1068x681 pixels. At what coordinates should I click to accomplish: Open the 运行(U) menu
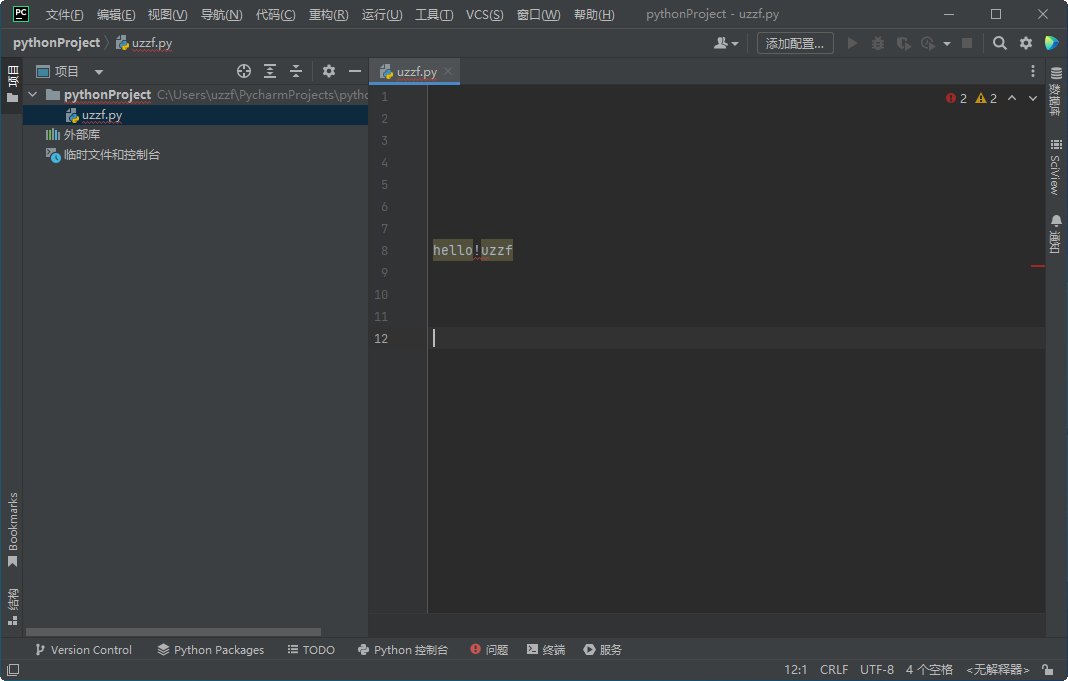pyautogui.click(x=382, y=14)
